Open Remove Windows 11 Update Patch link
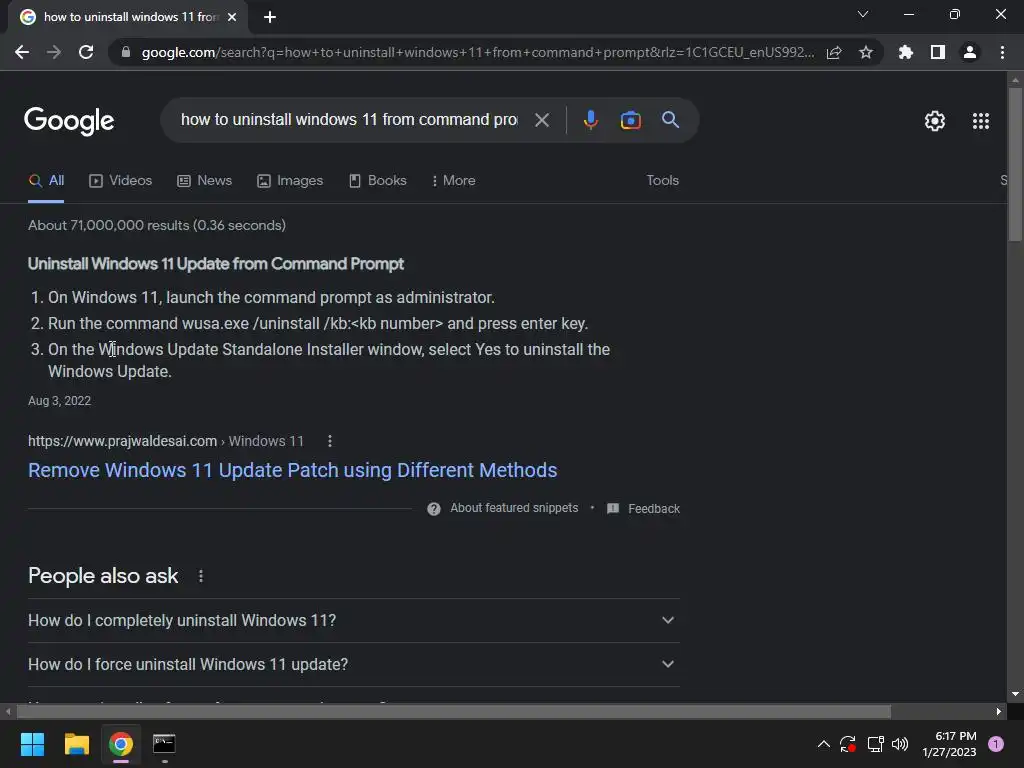Screen dimensions: 1024x768 tap(293, 470)
